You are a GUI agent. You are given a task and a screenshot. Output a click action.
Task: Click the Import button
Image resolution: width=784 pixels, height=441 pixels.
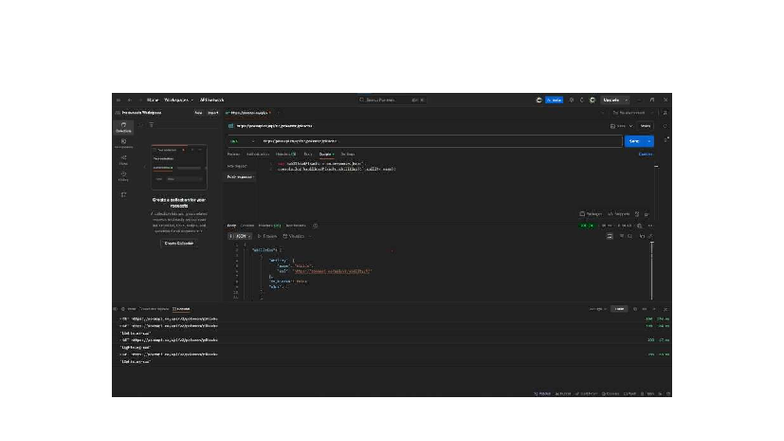(213, 113)
